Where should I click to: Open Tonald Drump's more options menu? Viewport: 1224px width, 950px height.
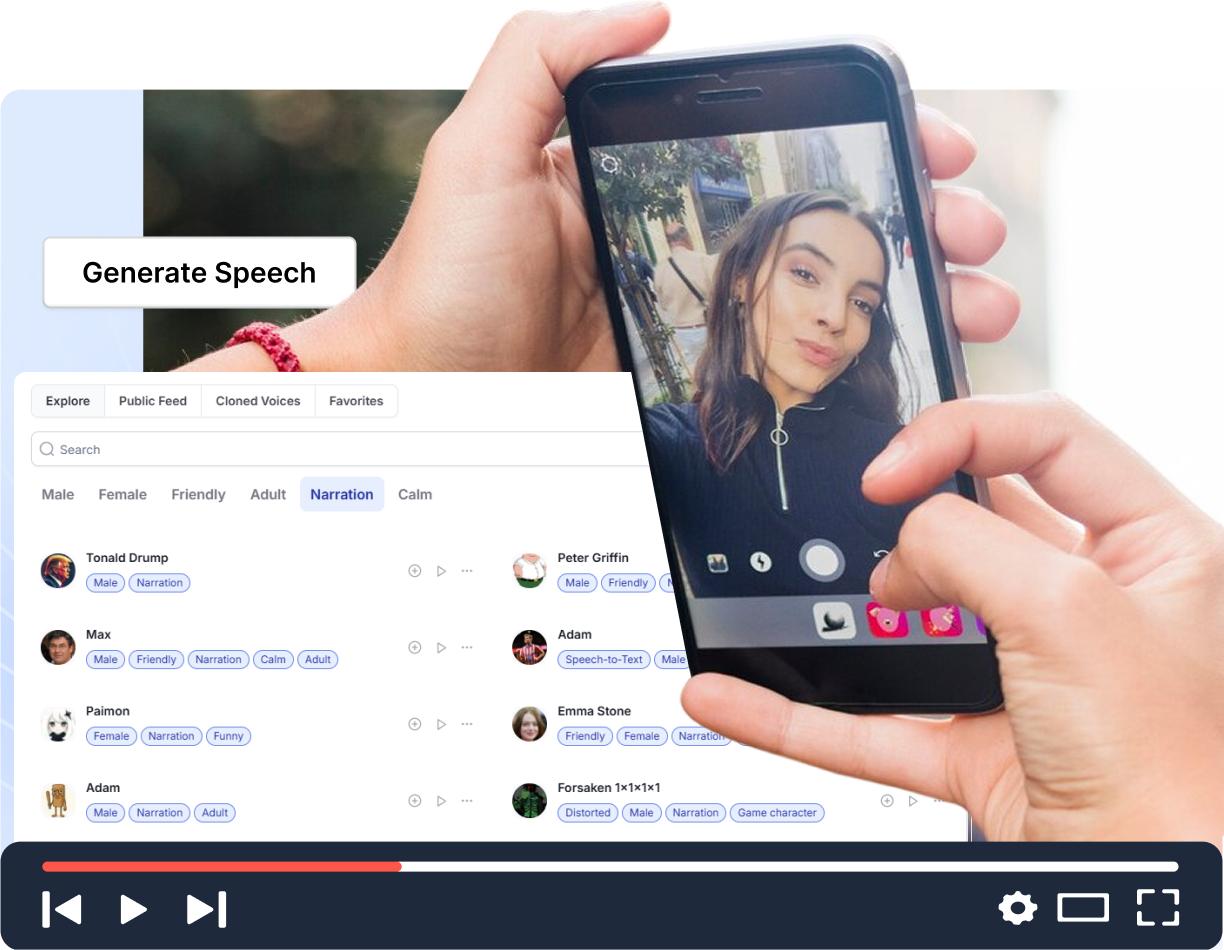coord(466,570)
